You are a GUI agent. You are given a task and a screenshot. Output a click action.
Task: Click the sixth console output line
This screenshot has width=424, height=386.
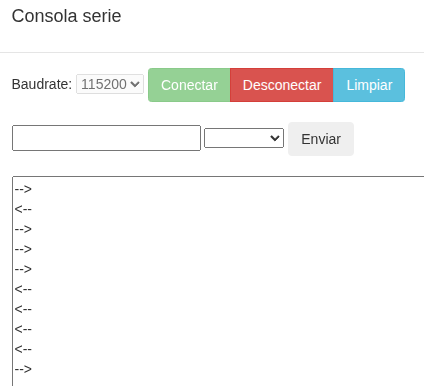23,289
